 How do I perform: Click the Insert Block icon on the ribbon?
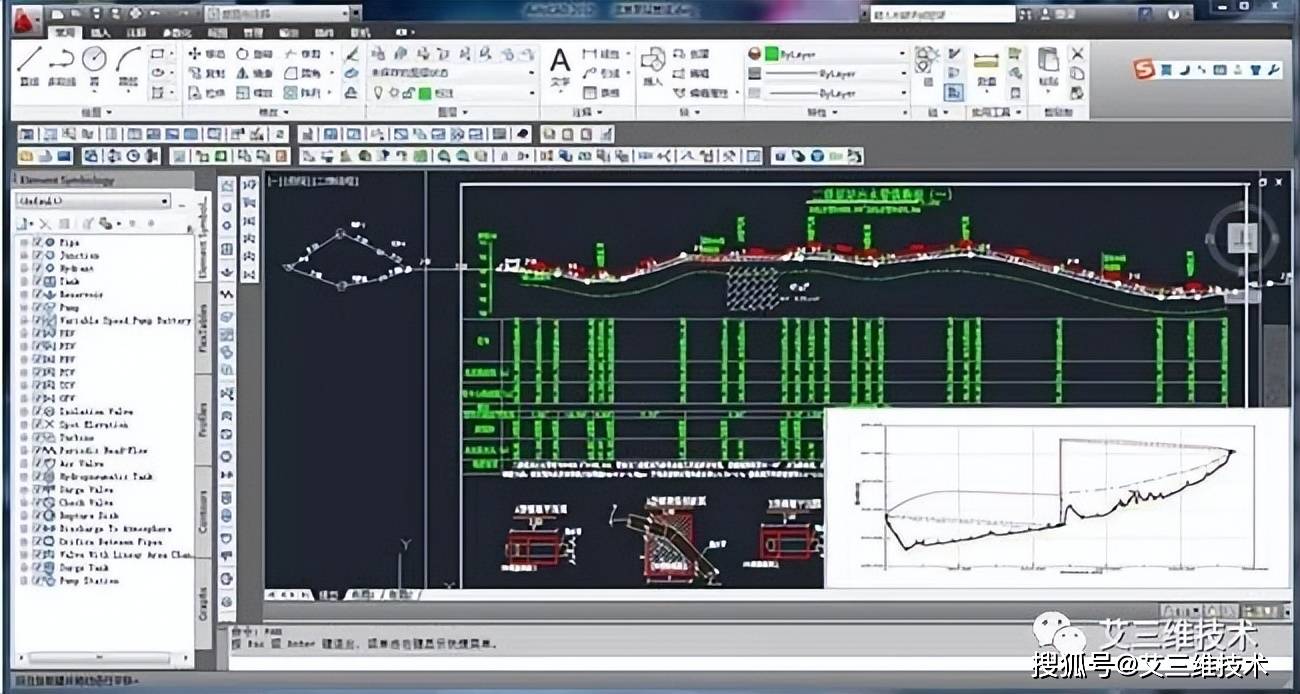pos(653,62)
